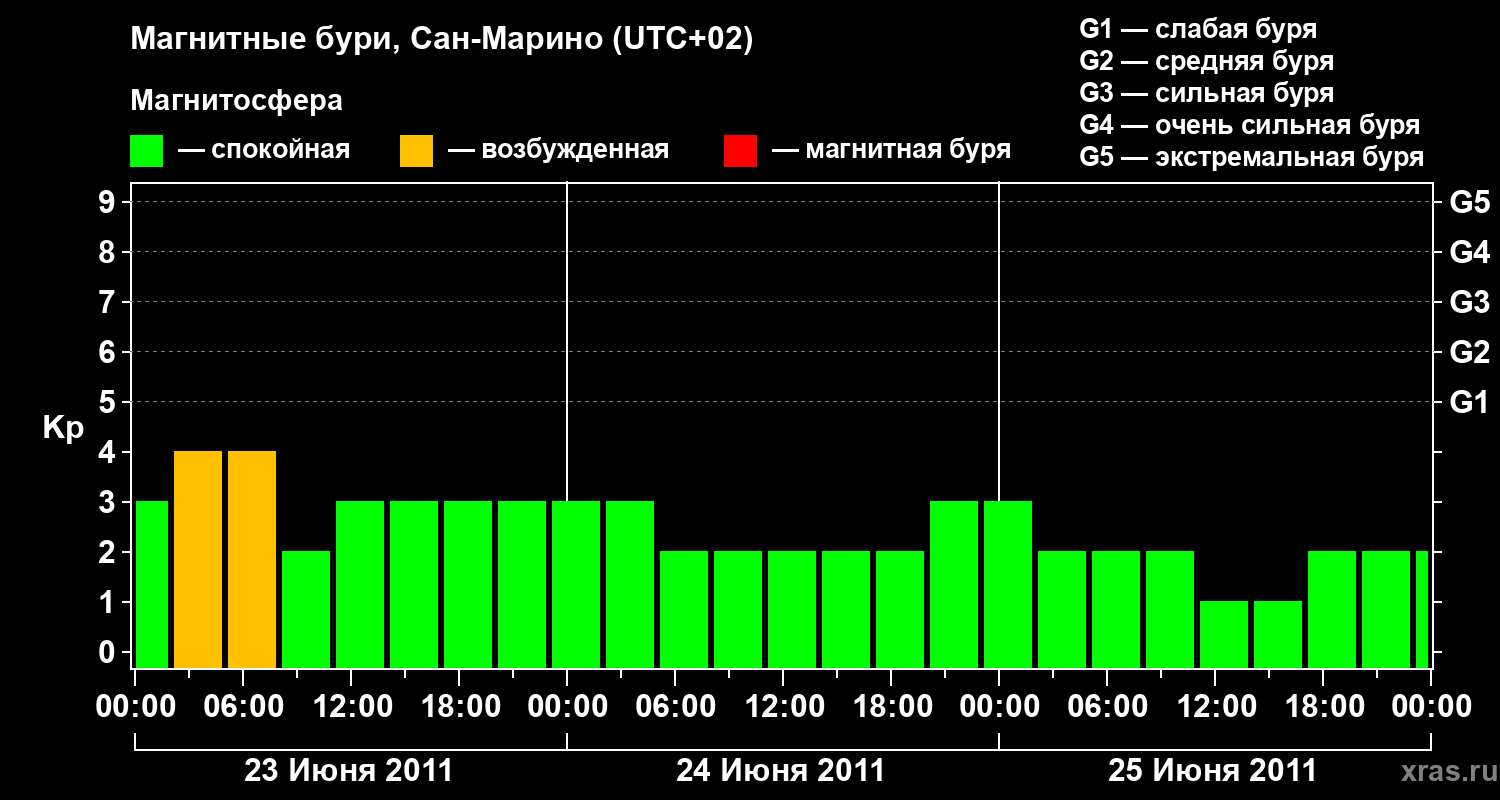Image resolution: width=1500 pixels, height=800 pixels.
Task: Click the '25 Июня 2011' date label
Action: tap(1213, 771)
